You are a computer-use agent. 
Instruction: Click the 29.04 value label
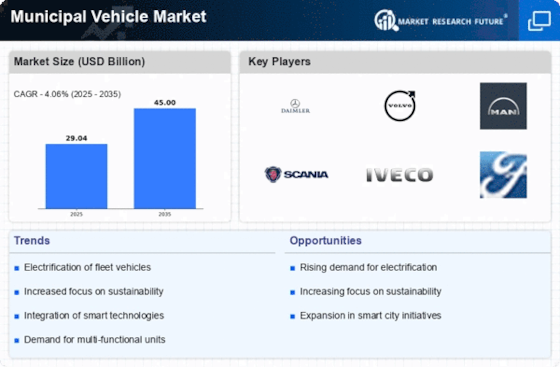click(76, 138)
